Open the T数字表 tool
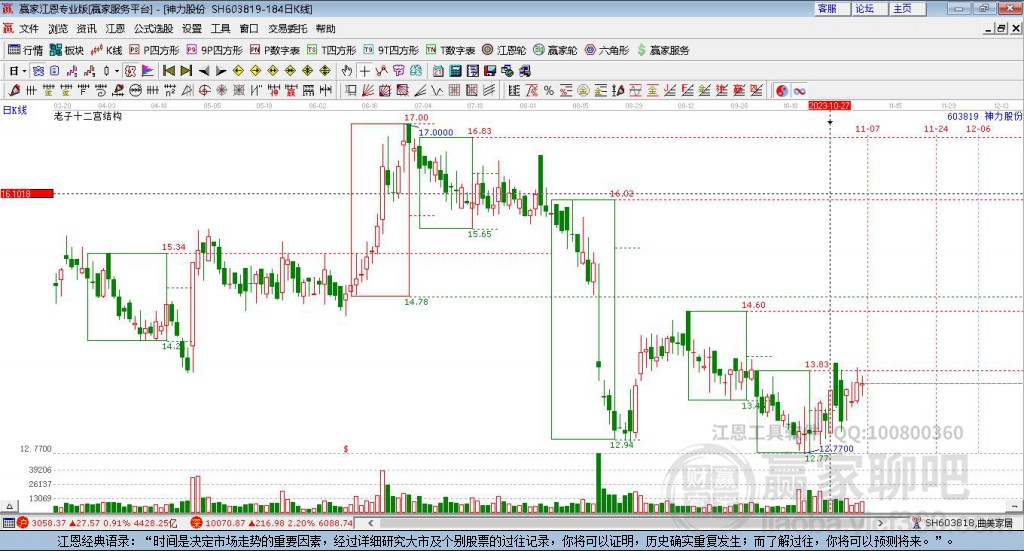The height and width of the screenshot is (551, 1024). point(451,50)
